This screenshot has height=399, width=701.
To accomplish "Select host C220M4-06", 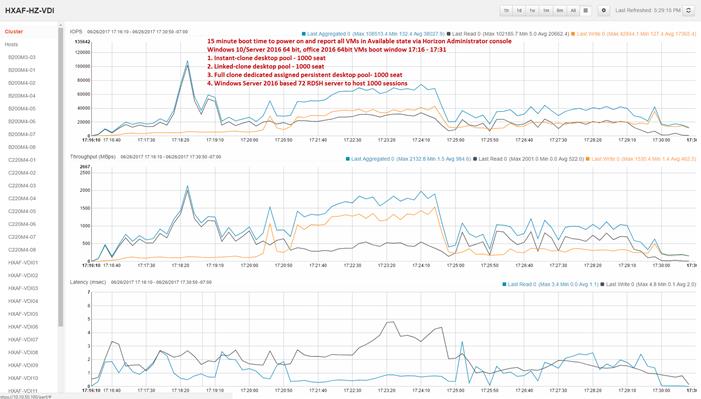I will (x=22, y=224).
